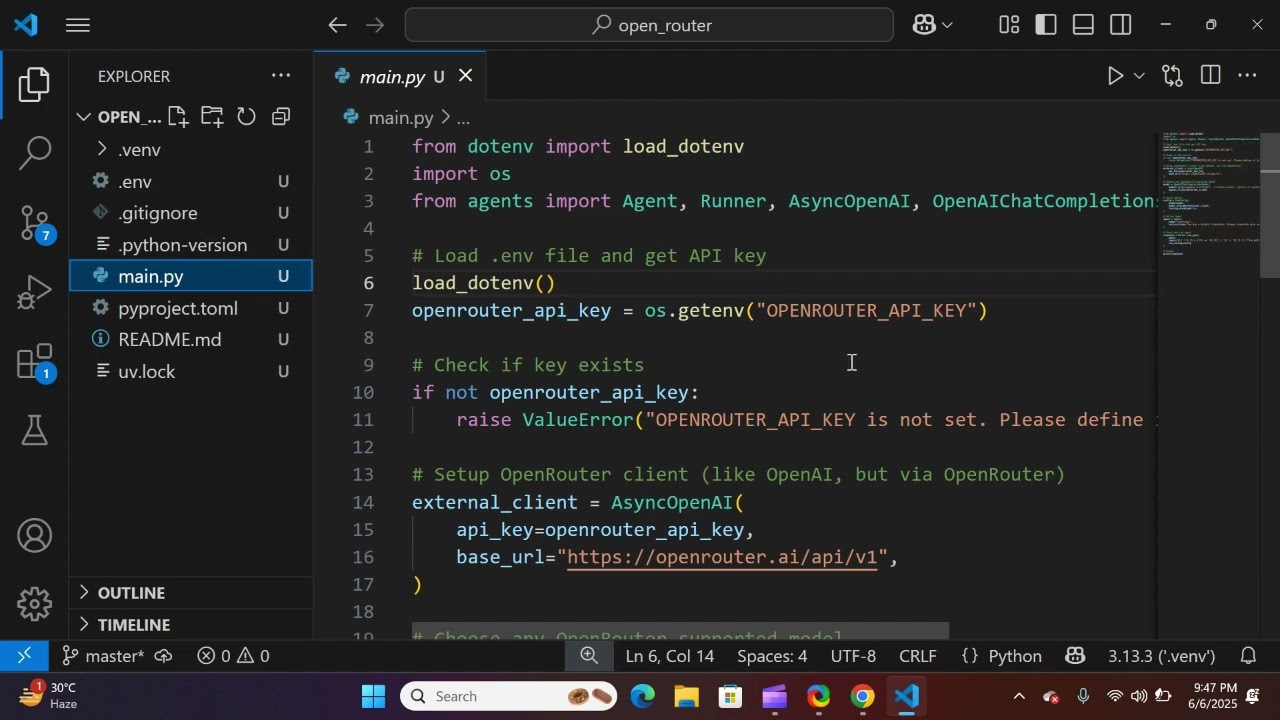
Task: Open the Accounts menu icon
Action: coord(34,536)
